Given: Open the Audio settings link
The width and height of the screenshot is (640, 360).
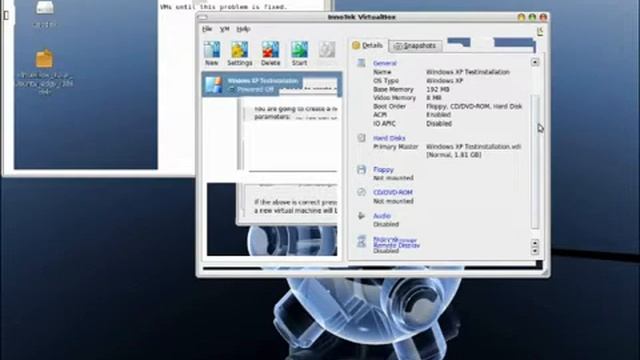Looking at the screenshot, I should [382, 216].
